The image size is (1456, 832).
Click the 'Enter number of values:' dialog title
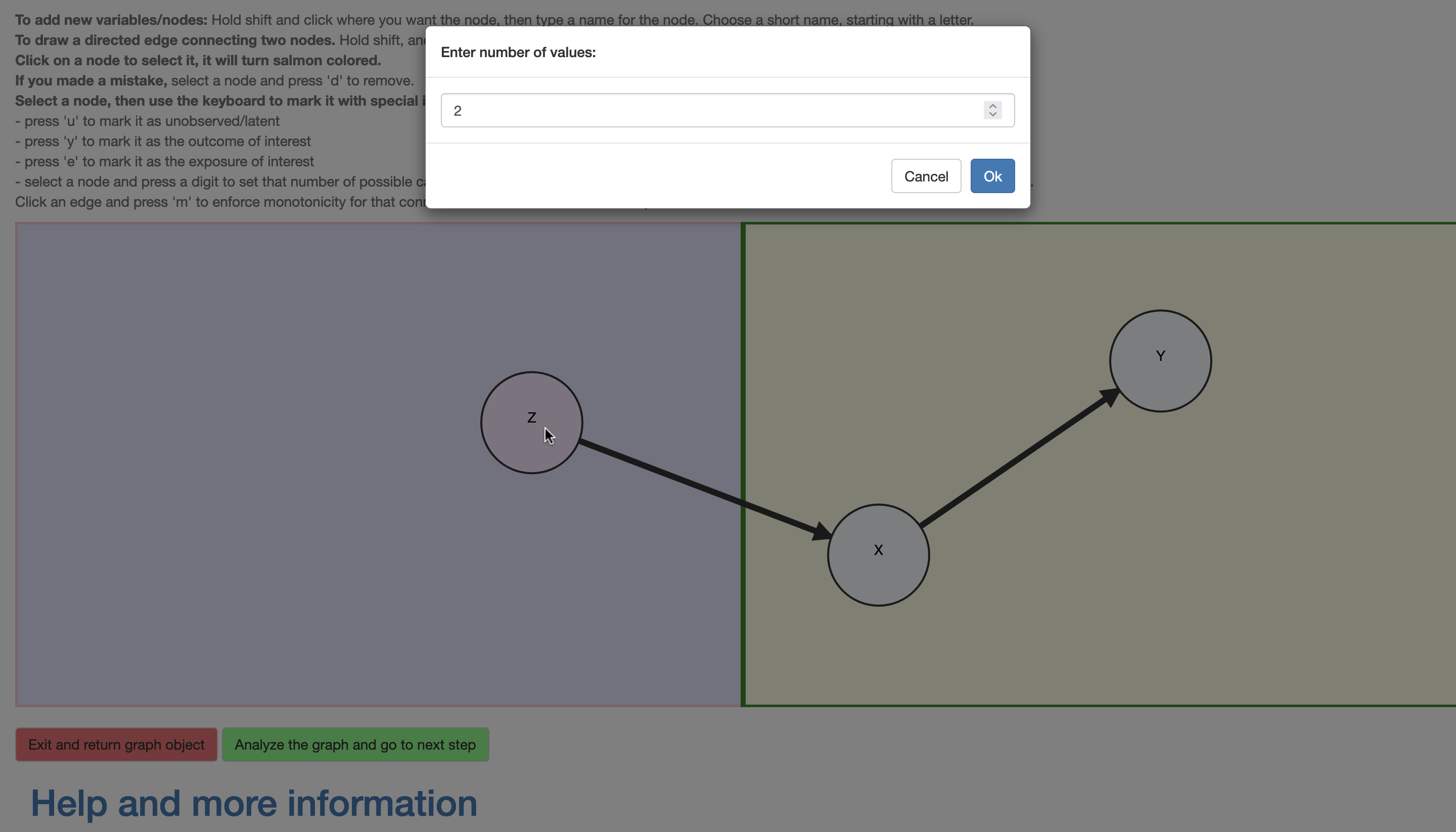point(518,52)
